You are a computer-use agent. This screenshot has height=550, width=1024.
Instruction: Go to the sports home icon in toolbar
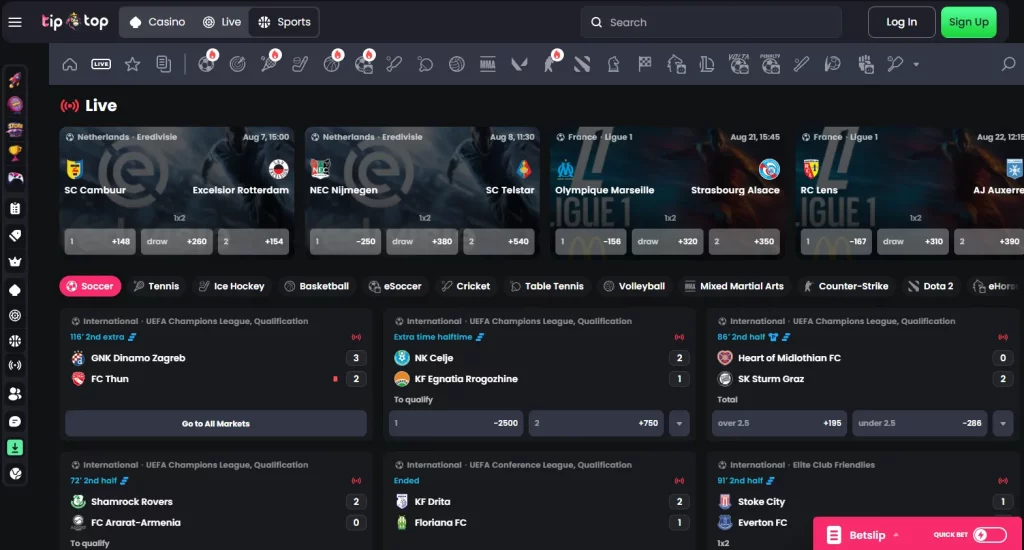point(69,64)
